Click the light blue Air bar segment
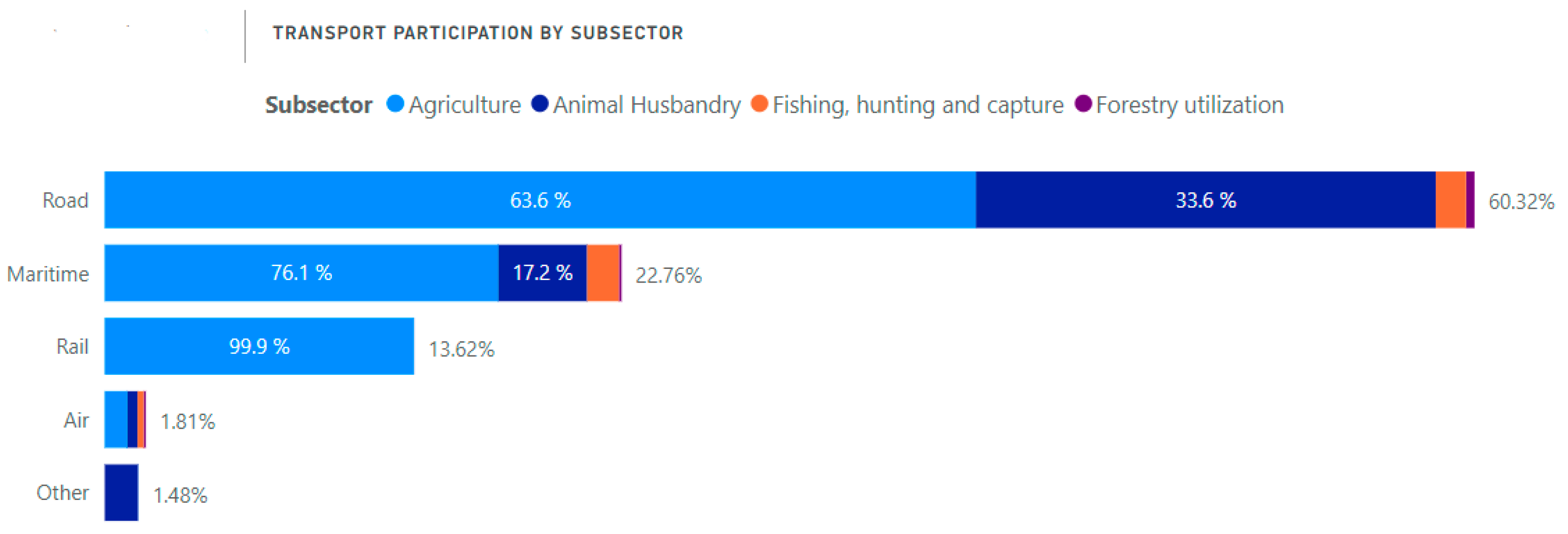 point(115,419)
